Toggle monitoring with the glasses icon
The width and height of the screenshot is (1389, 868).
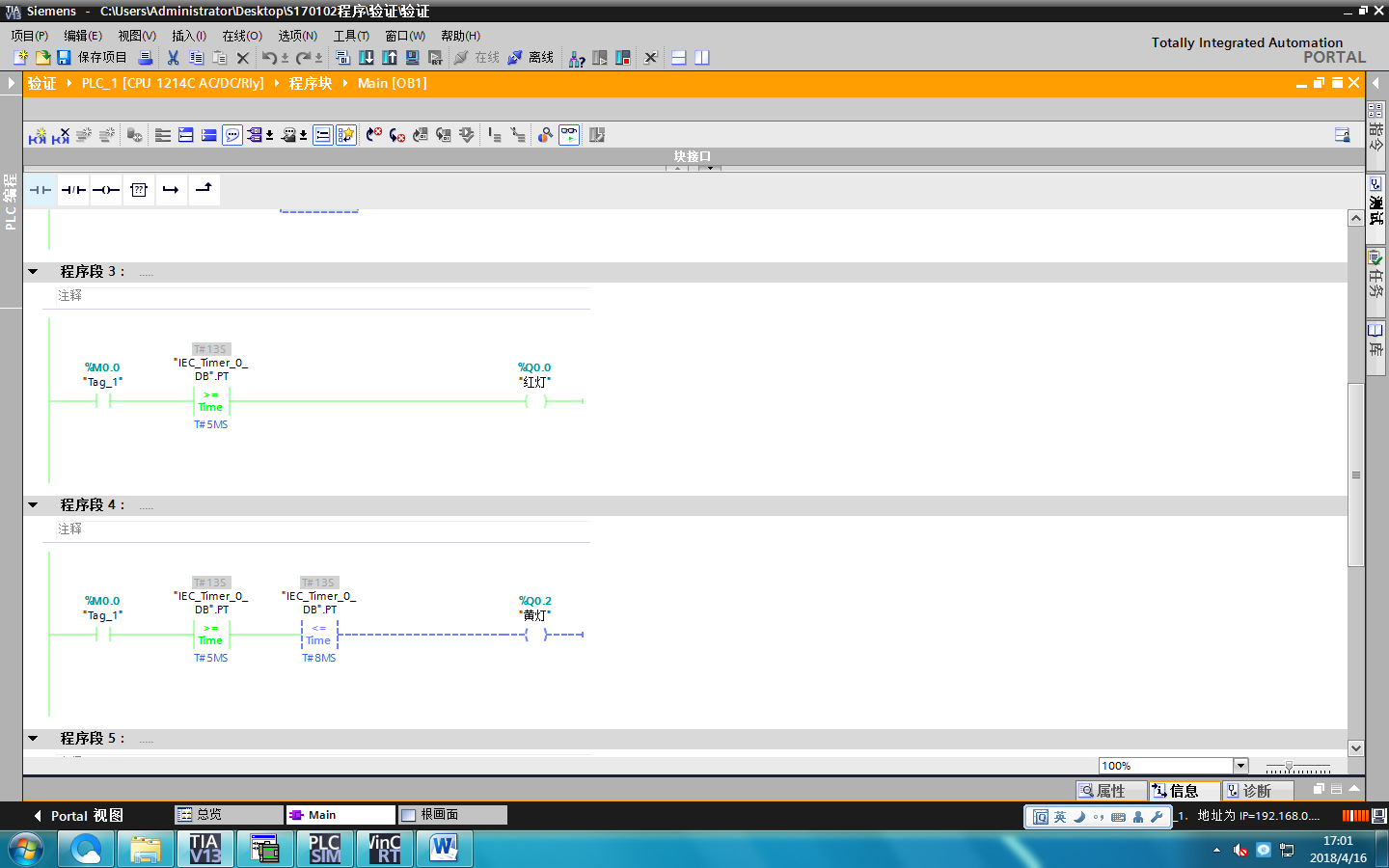coord(569,136)
